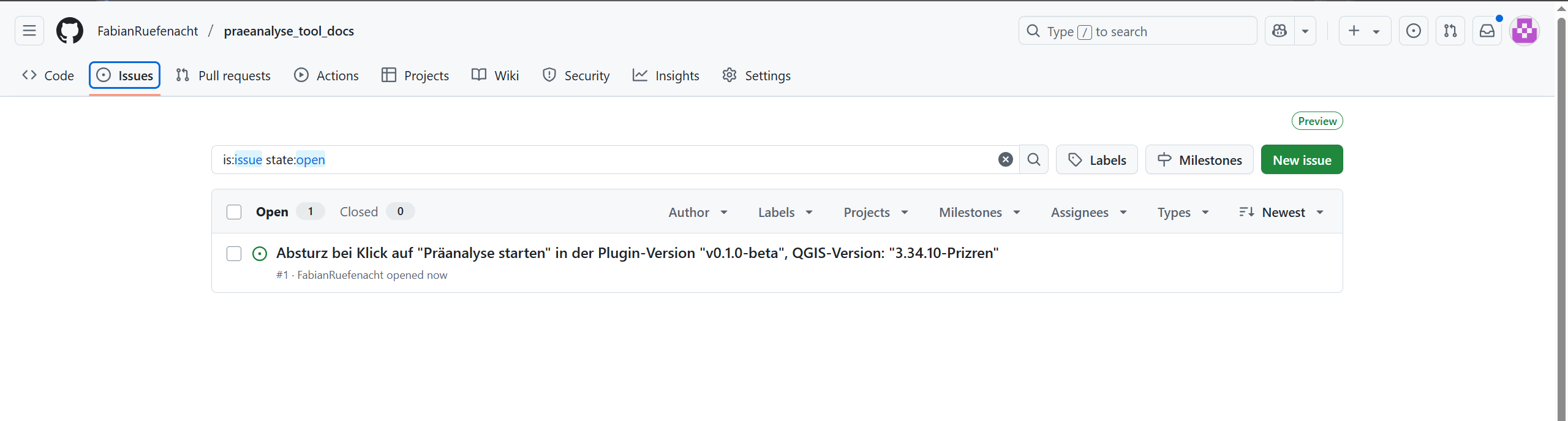Open the Newest sort dropdown
1568x421 pixels.
click(1281, 212)
